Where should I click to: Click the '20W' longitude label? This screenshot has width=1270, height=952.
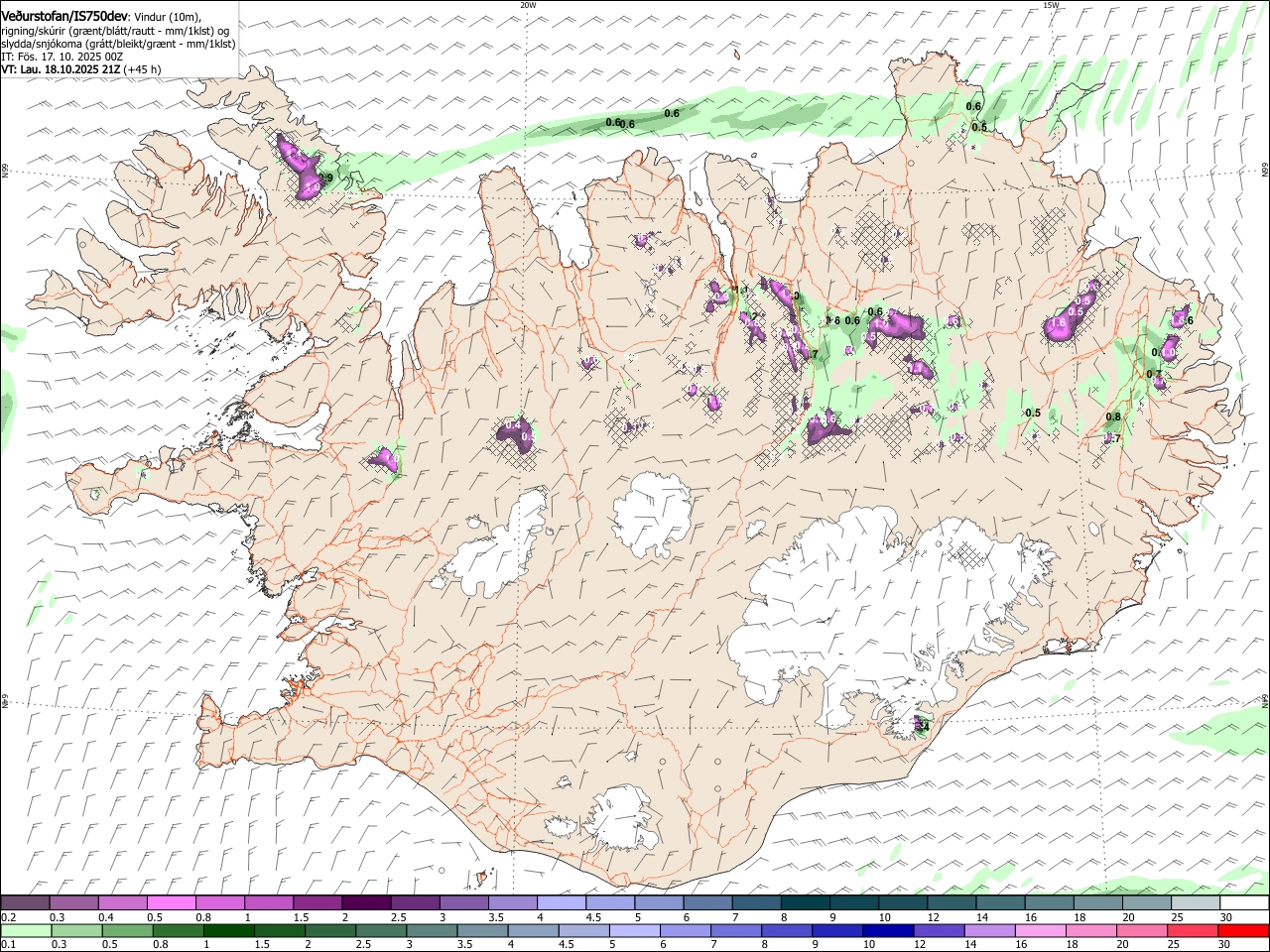[x=528, y=5]
